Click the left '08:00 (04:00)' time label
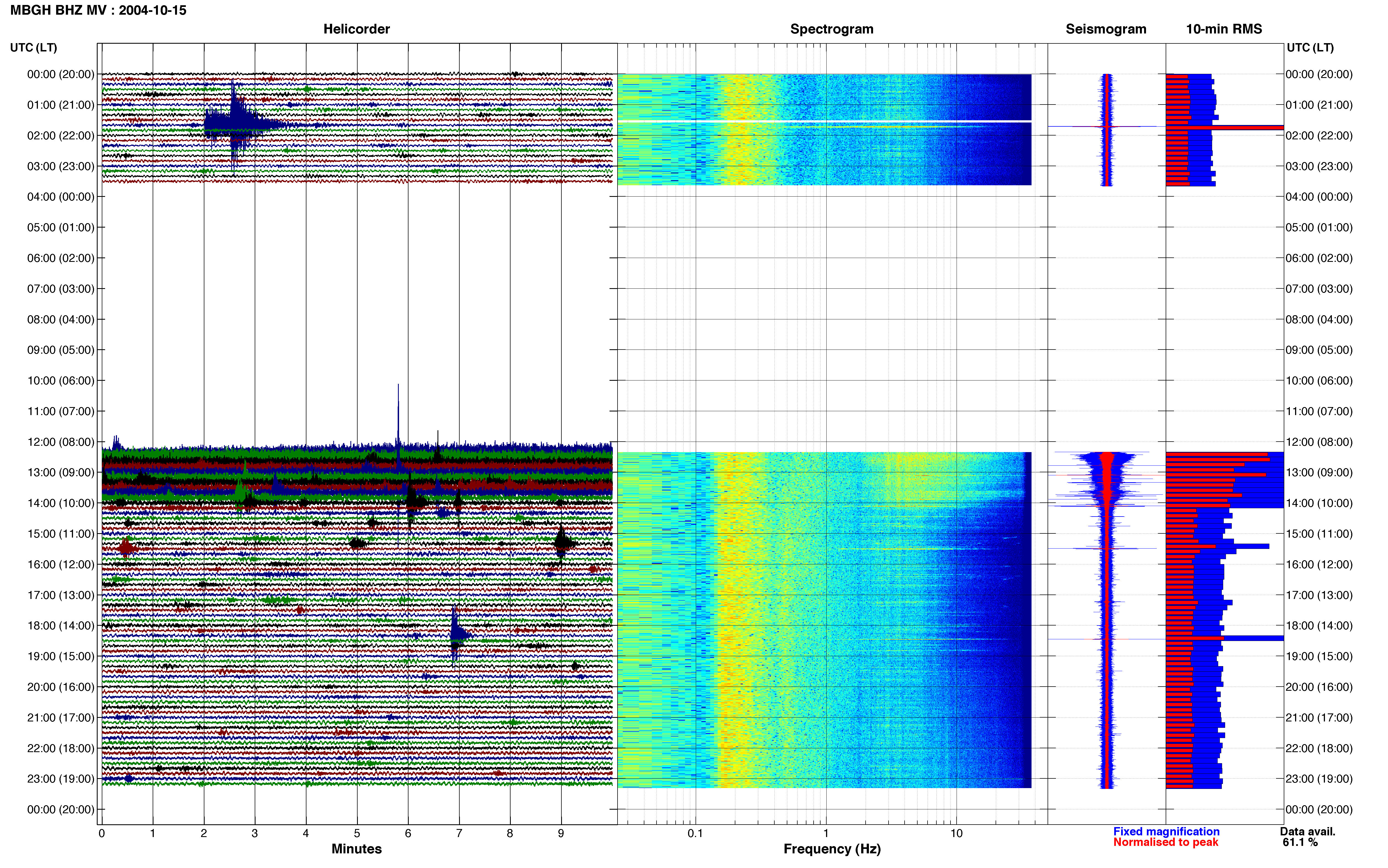Image resolution: width=1388 pixels, height=868 pixels. 60,319
